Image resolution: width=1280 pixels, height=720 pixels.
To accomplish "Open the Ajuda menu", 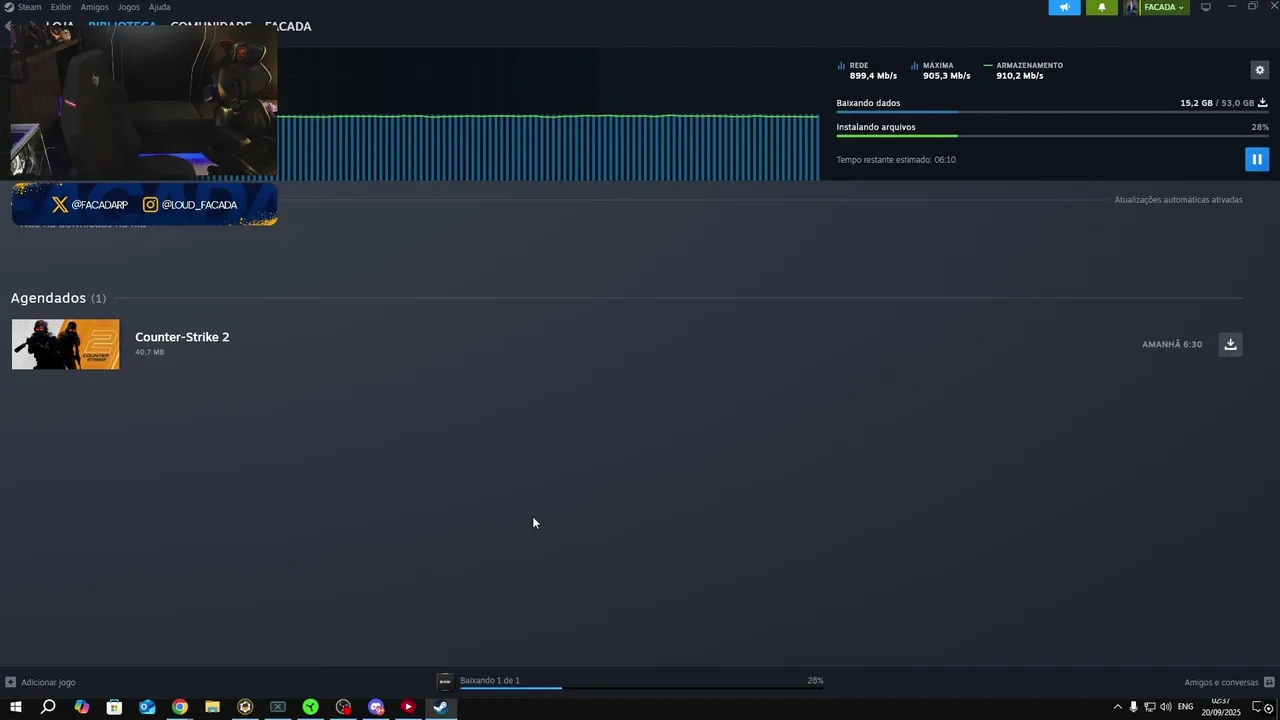I will [x=159, y=7].
